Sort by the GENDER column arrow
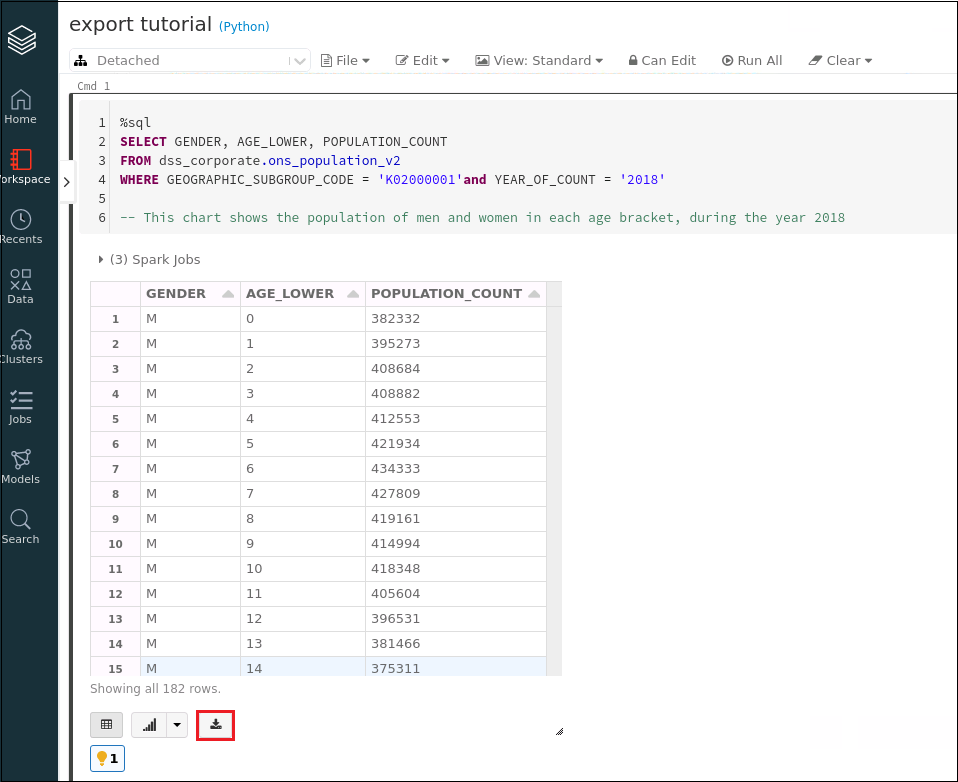The width and height of the screenshot is (958, 782). (x=229, y=294)
